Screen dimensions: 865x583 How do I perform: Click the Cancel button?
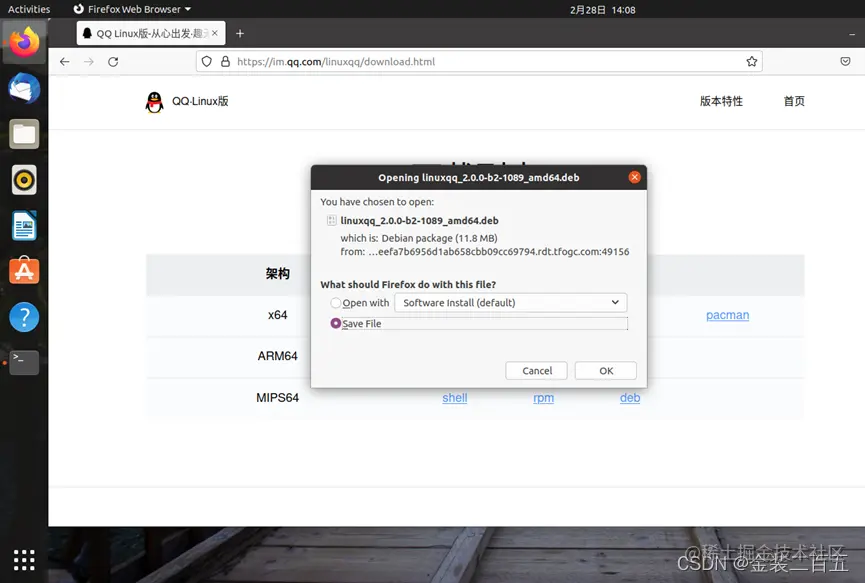[536, 371]
